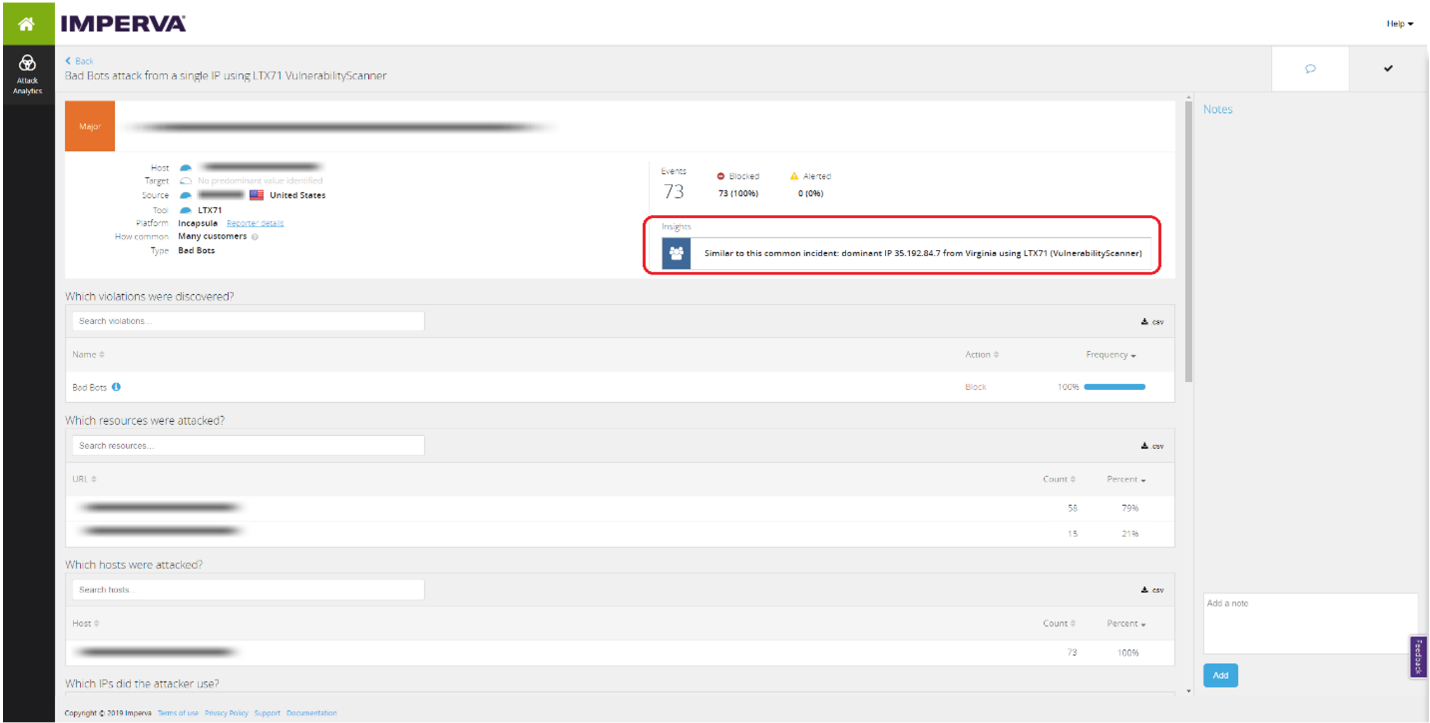Download resources list via csv icon

point(1153,446)
